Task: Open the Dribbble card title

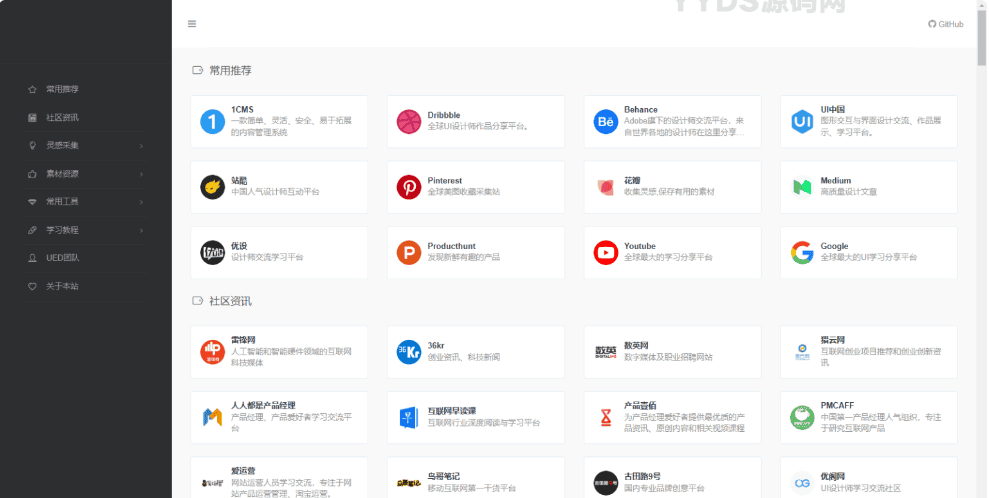Action: pos(444,115)
